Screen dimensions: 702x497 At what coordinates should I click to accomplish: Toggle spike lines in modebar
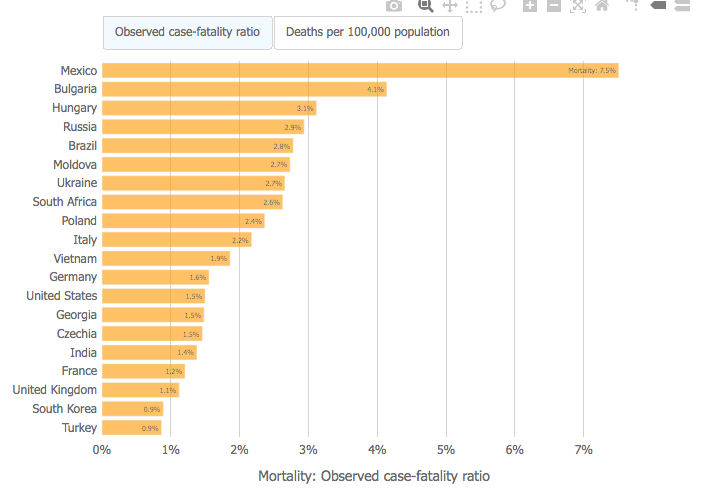coord(633,6)
